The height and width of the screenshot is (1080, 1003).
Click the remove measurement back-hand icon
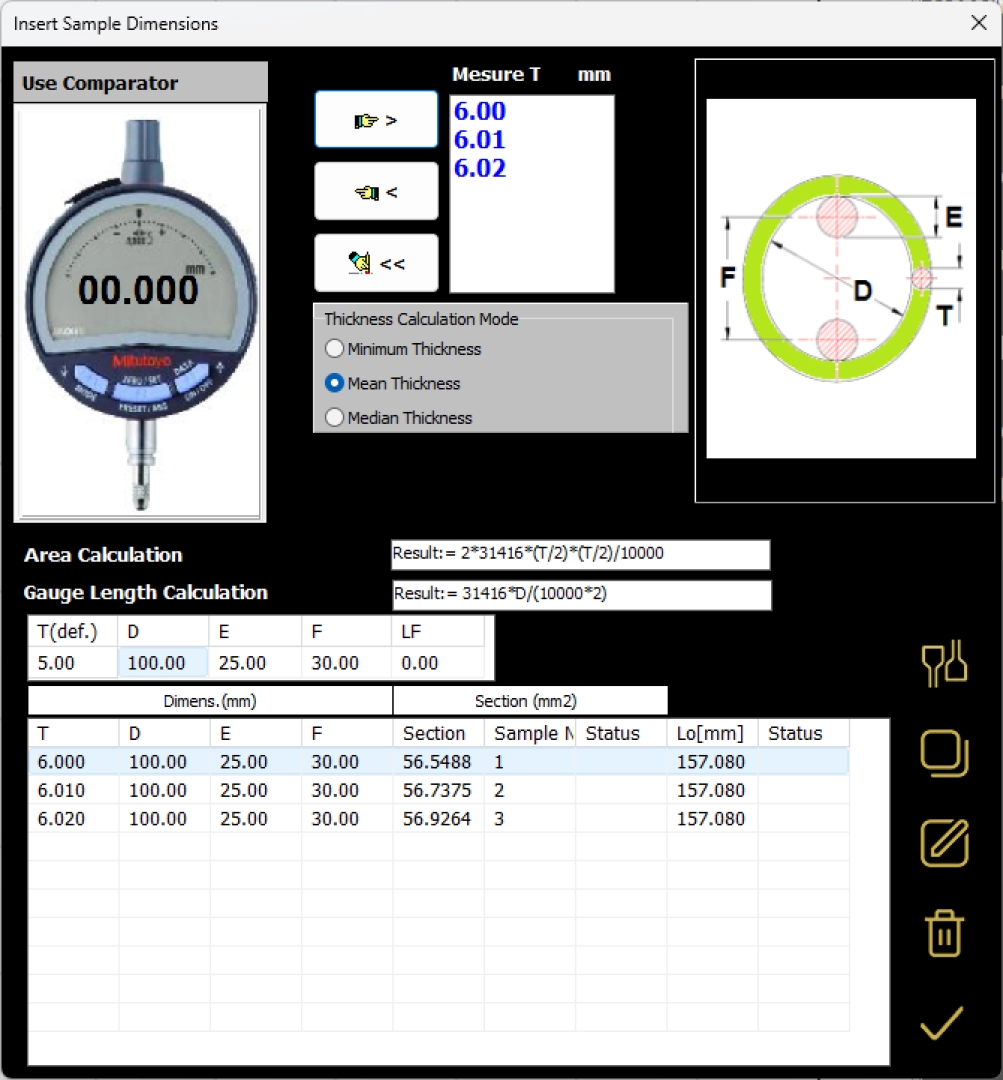376,190
